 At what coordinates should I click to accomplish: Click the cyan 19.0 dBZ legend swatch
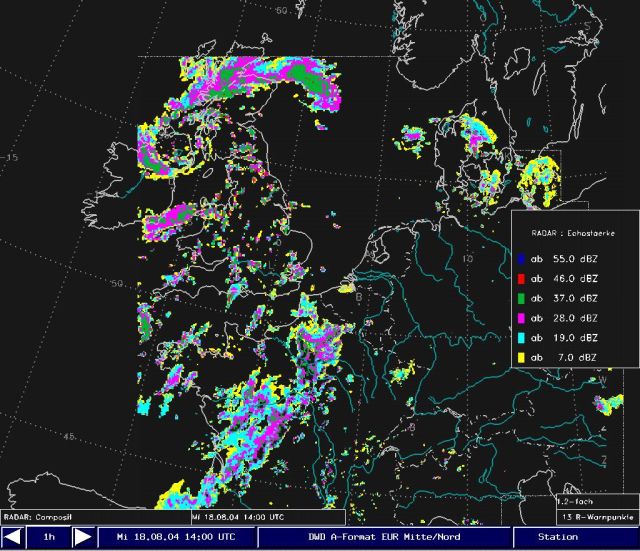tap(522, 338)
